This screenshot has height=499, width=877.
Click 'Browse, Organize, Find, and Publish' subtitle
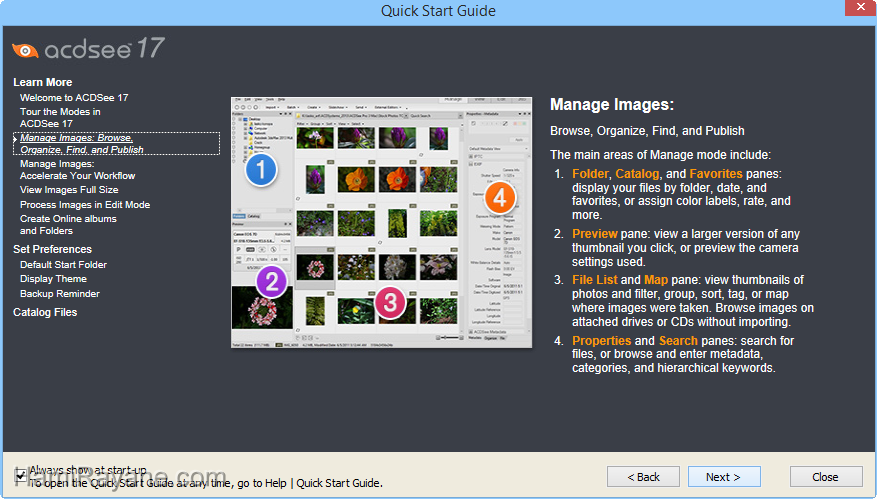(x=647, y=131)
